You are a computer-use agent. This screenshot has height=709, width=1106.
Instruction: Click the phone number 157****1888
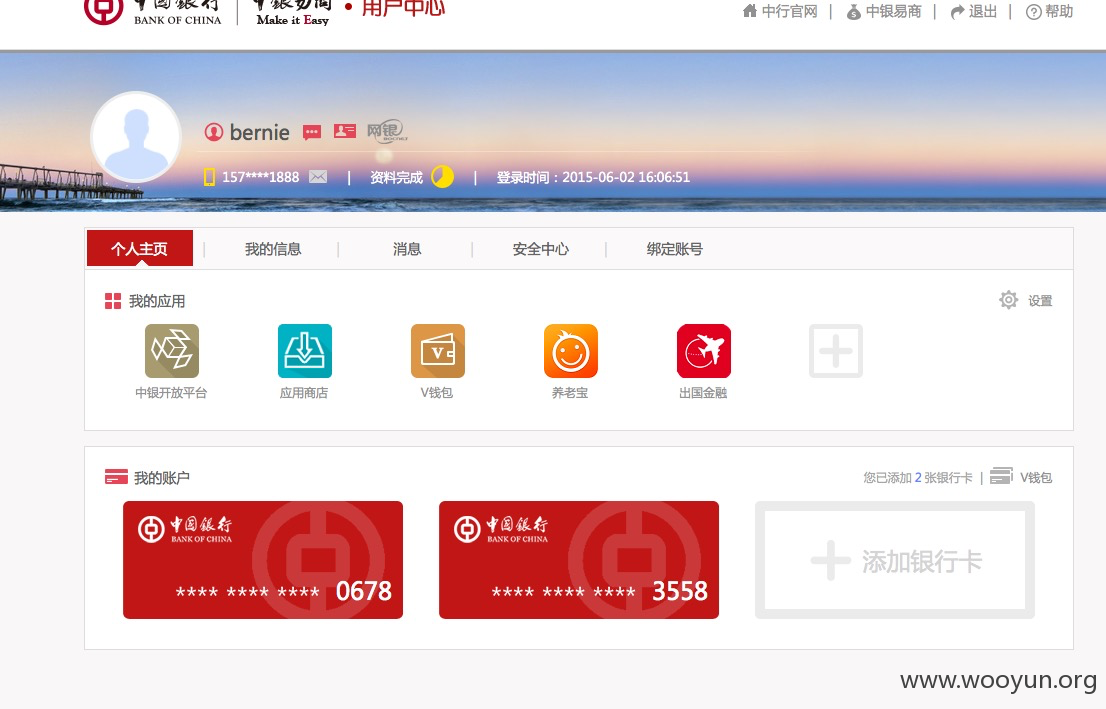point(261,177)
